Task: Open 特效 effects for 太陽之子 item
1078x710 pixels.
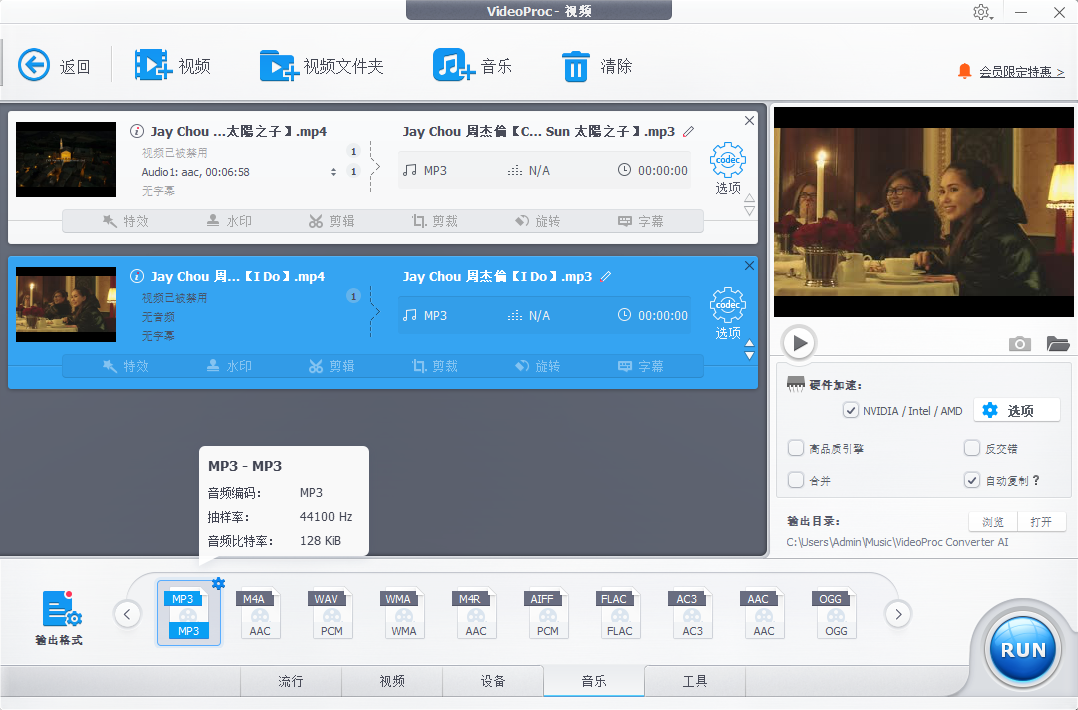Action: [x=126, y=221]
